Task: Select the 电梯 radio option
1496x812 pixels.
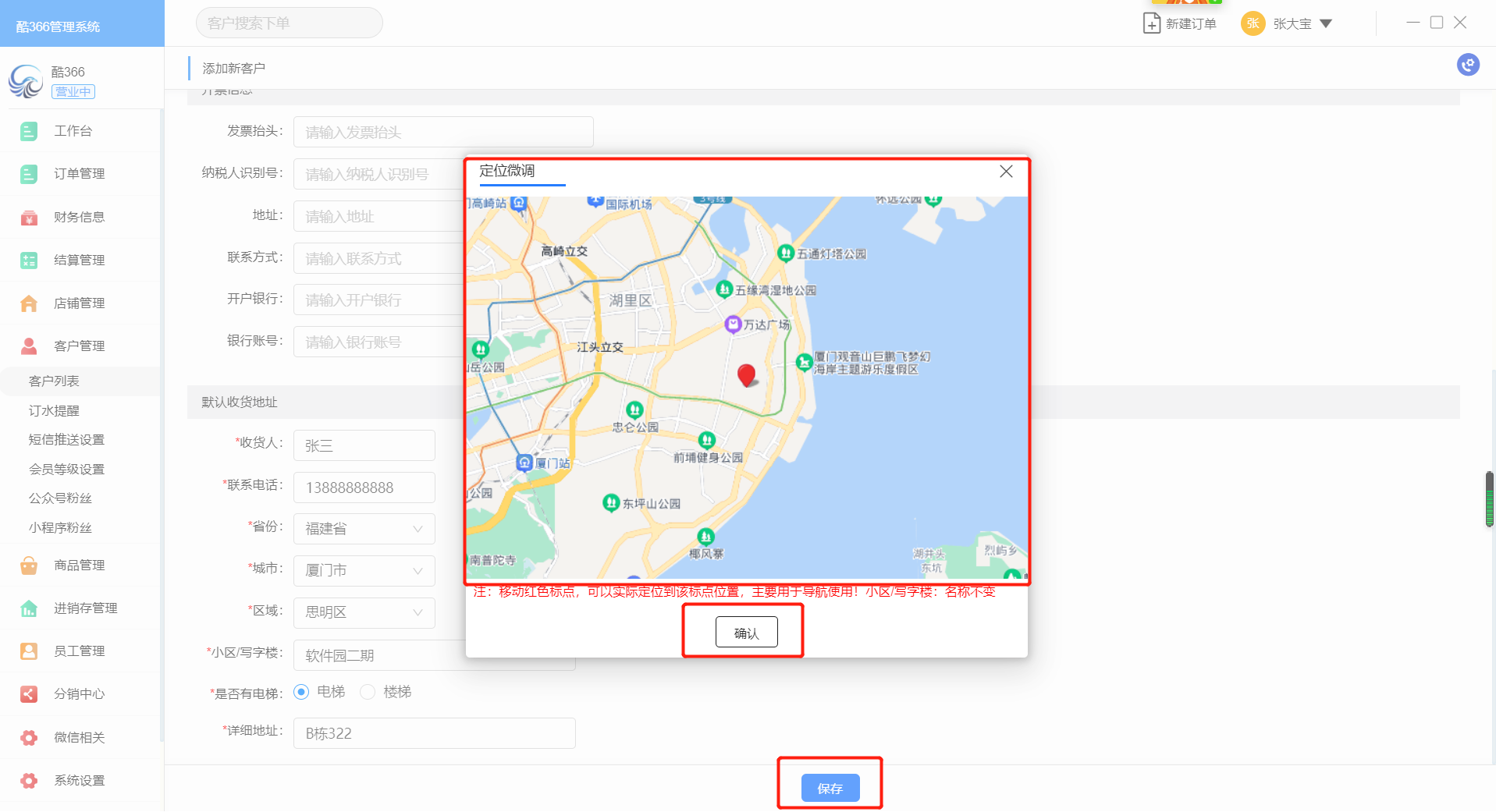Action: (x=301, y=692)
